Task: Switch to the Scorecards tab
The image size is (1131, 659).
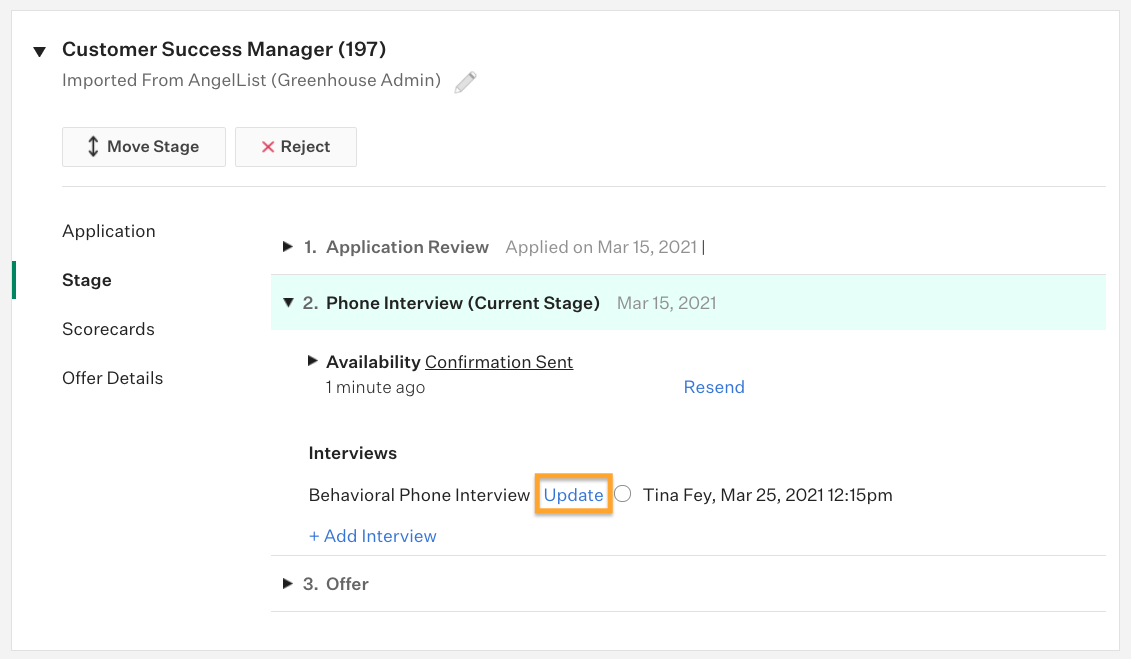Action: [108, 329]
